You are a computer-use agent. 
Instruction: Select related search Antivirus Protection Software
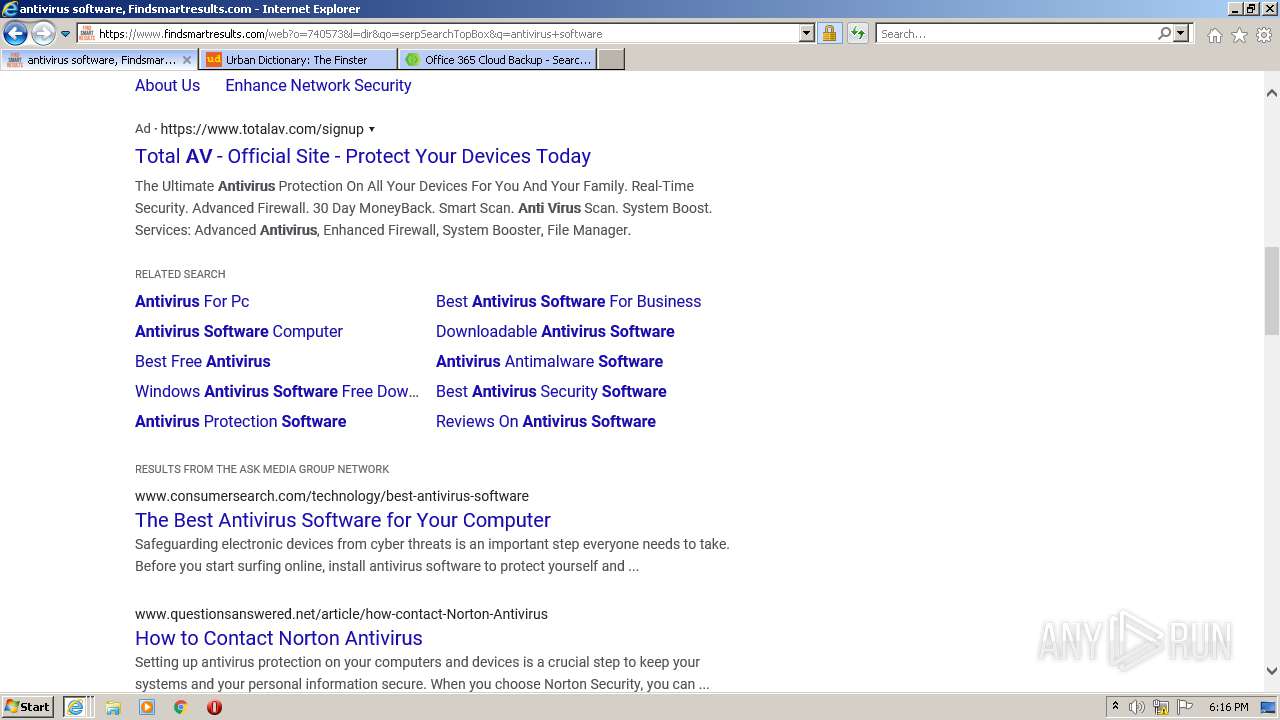tap(241, 421)
